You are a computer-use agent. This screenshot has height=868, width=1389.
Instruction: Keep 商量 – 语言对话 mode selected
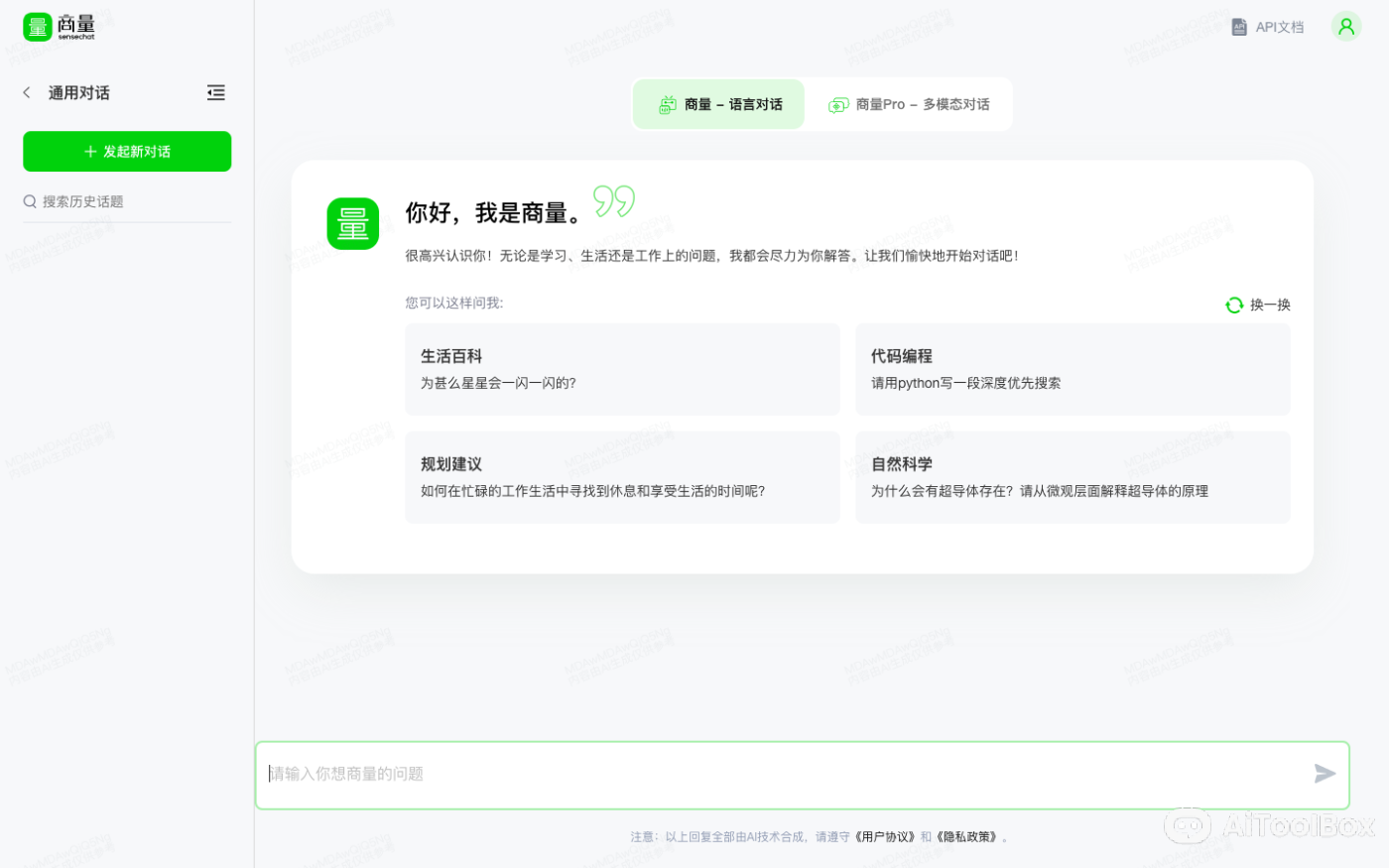[x=718, y=103]
